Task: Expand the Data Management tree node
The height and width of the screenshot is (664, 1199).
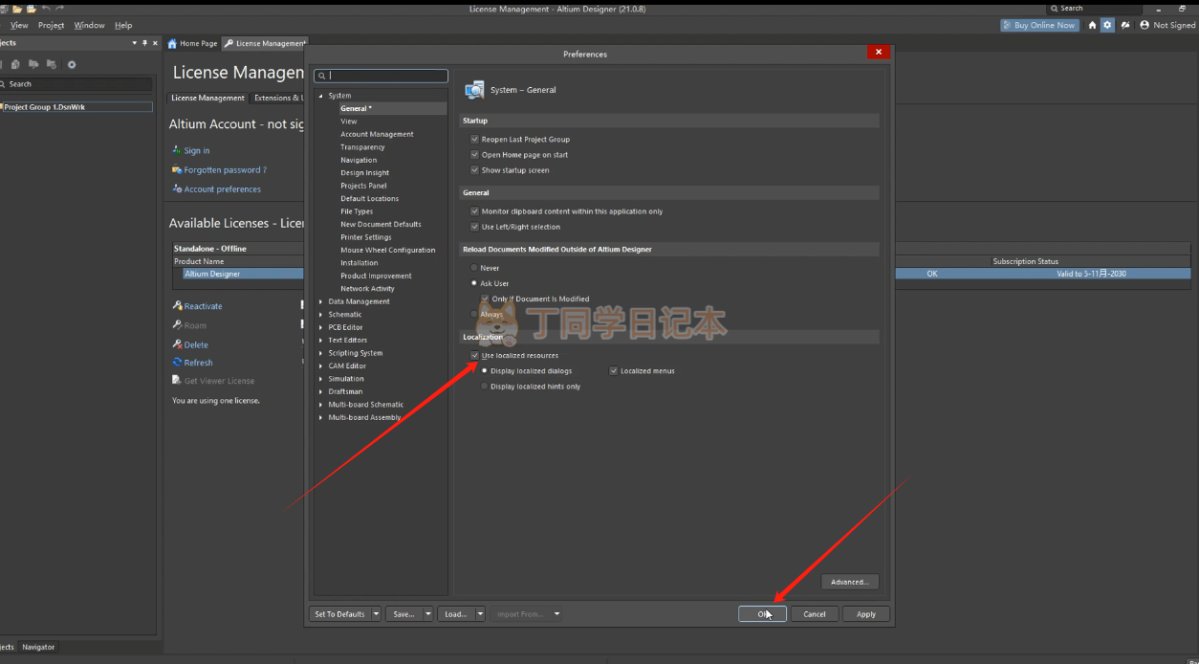Action: (321, 302)
